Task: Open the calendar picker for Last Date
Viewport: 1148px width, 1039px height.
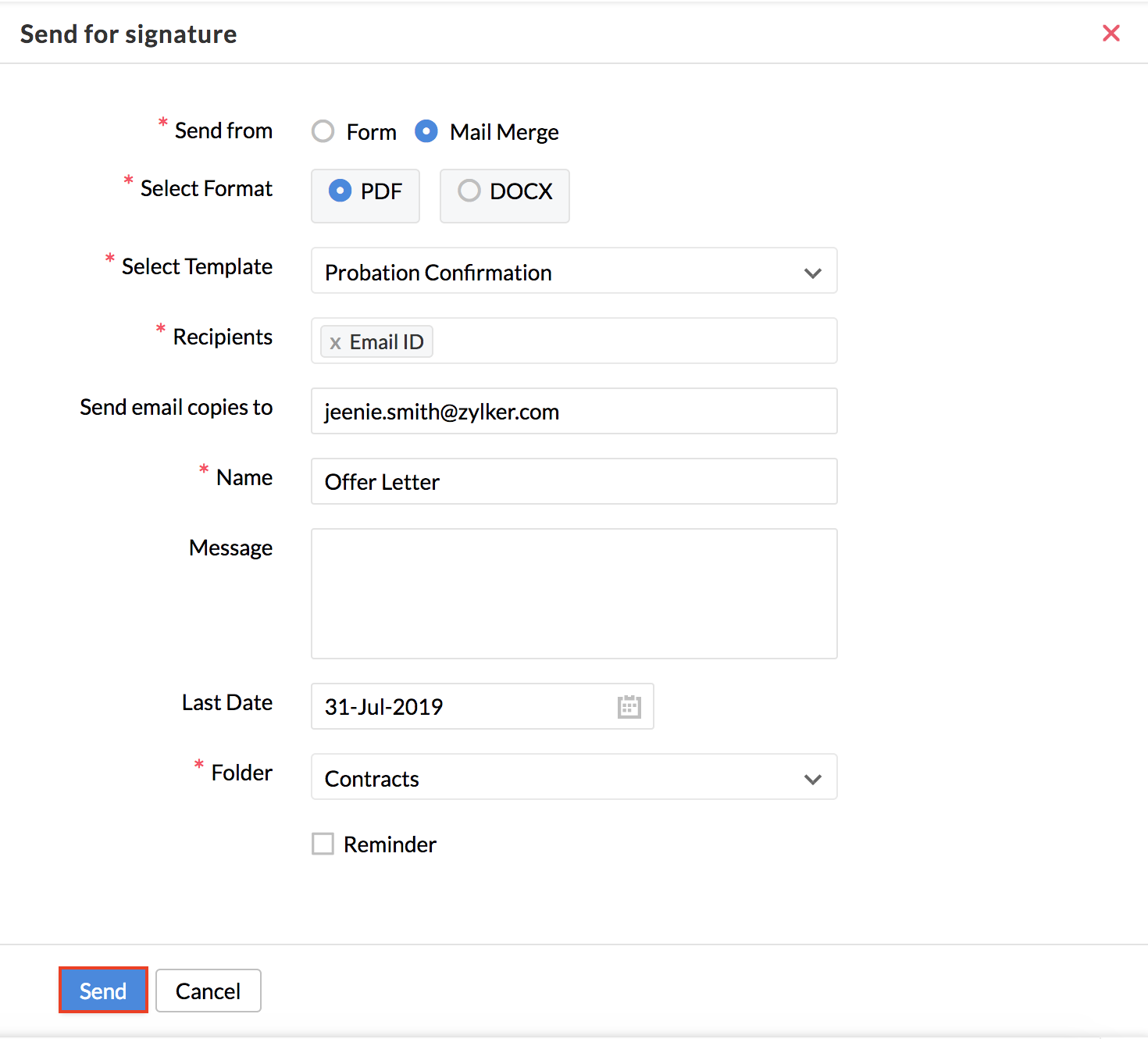Action: (x=630, y=706)
